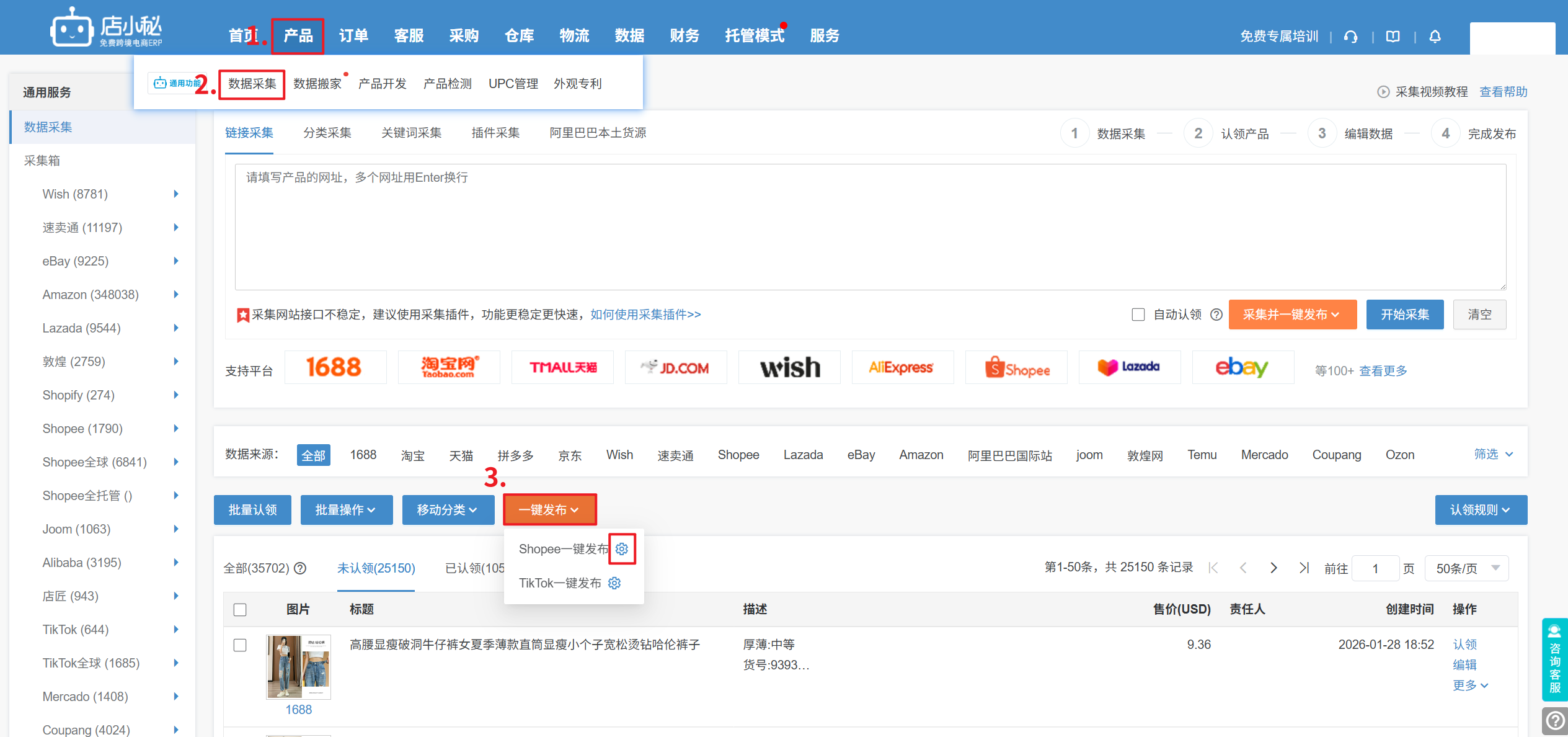Click the 开始采集 button
This screenshot has height=737, width=1568.
coord(1404,315)
